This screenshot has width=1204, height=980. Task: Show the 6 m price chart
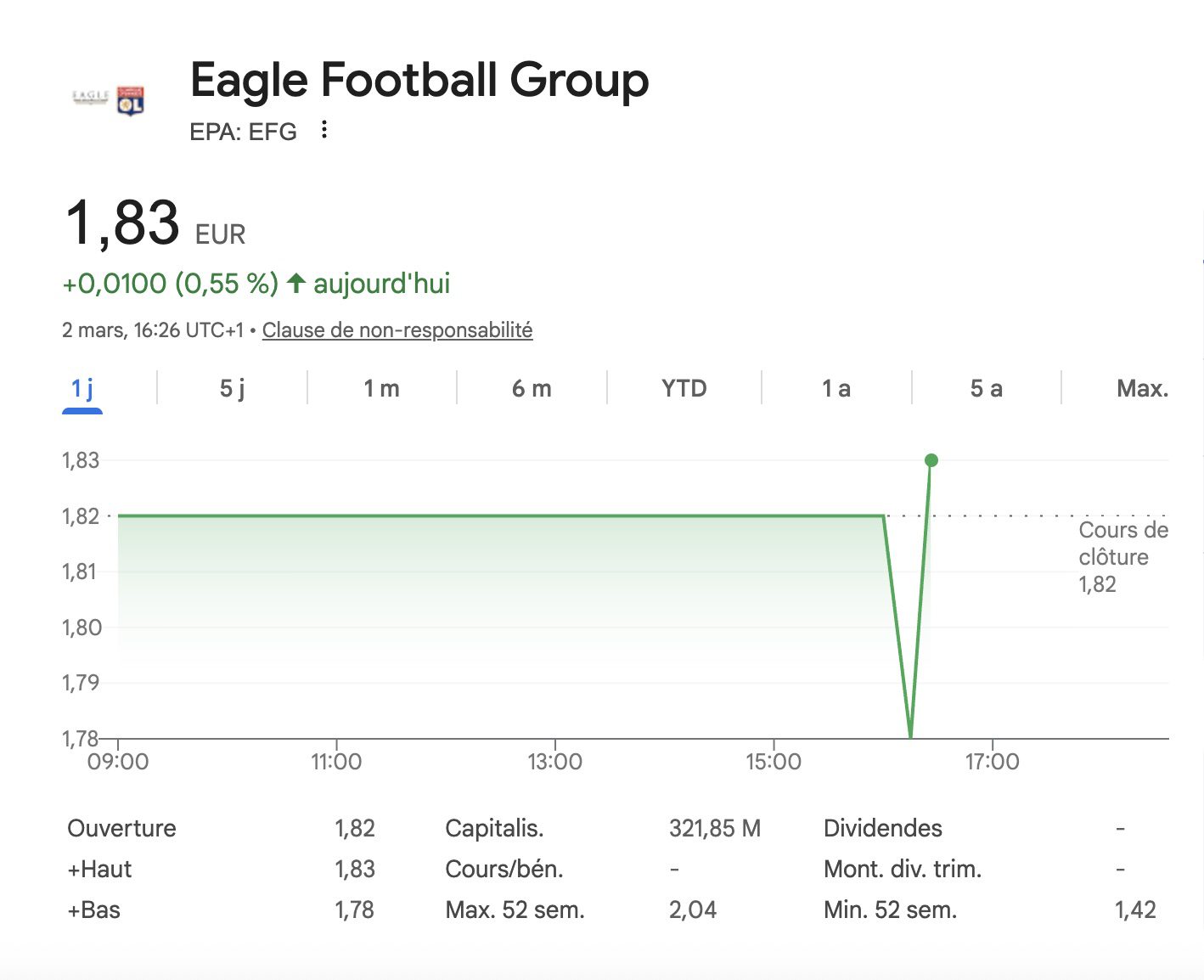tap(532, 389)
